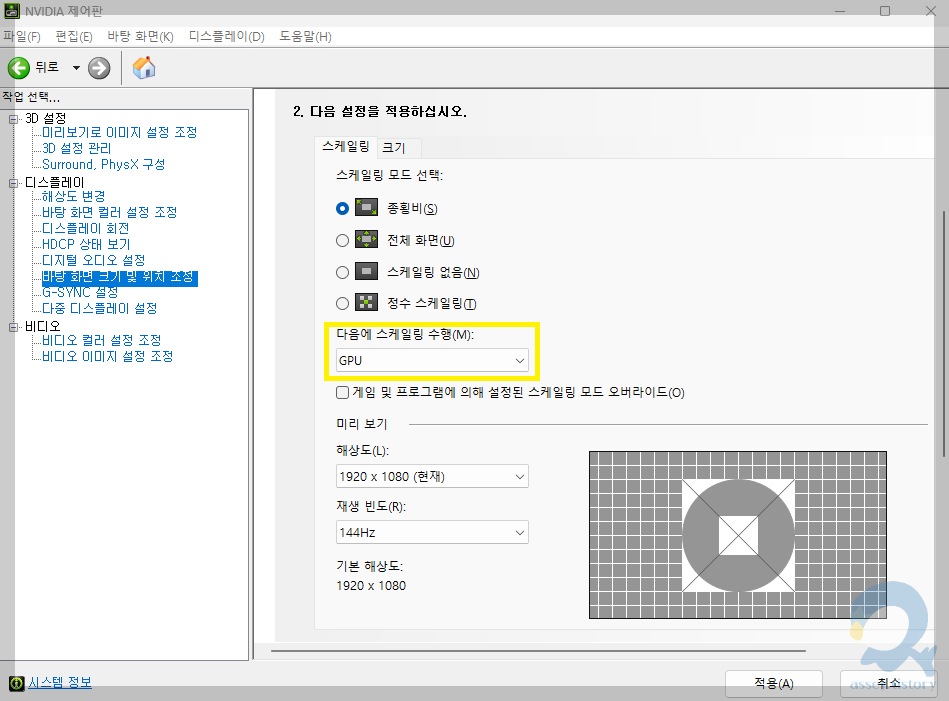Click the Forward arrow icon
This screenshot has width=949, height=701.
[x=99, y=68]
